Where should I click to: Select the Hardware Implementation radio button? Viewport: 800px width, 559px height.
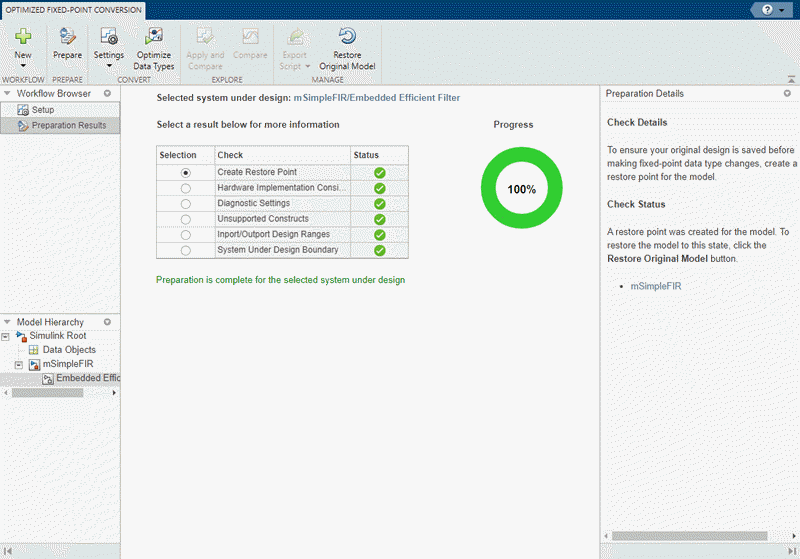[186, 188]
